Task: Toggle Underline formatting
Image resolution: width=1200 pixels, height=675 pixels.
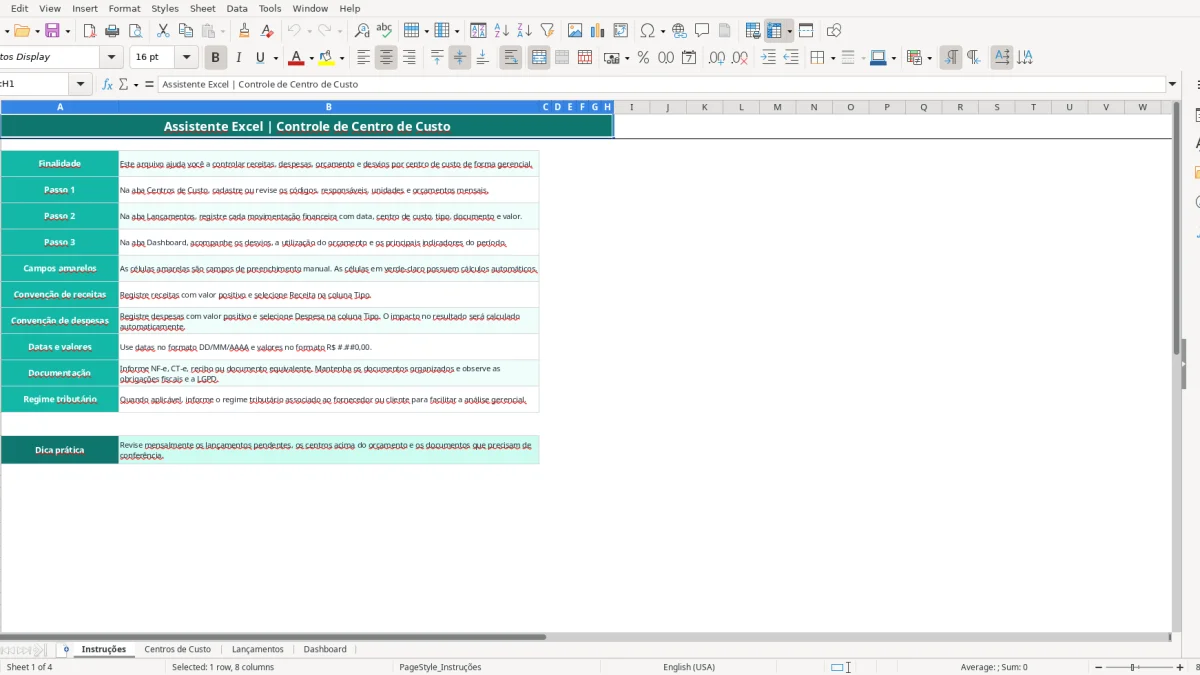Action: pyautogui.click(x=260, y=58)
